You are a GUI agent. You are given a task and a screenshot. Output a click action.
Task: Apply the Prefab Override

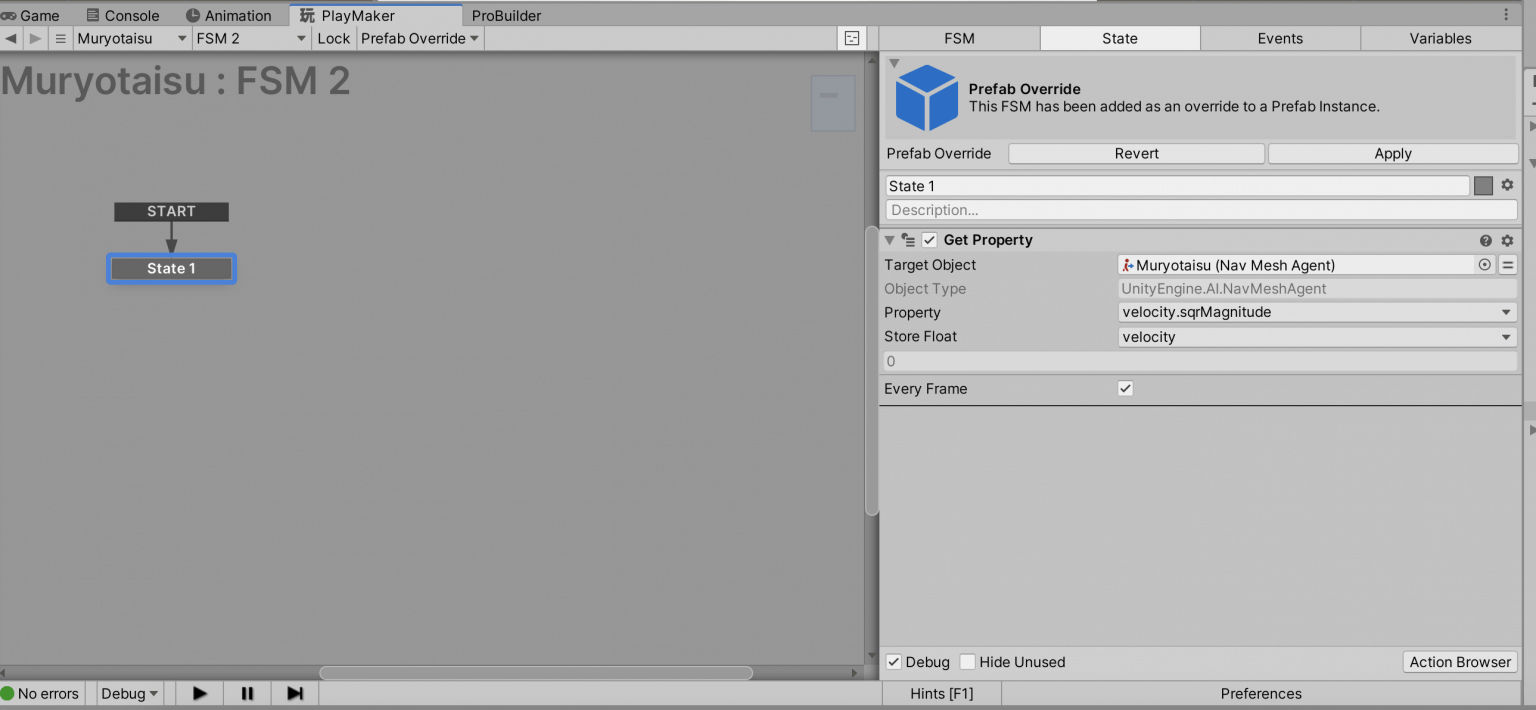click(1392, 153)
